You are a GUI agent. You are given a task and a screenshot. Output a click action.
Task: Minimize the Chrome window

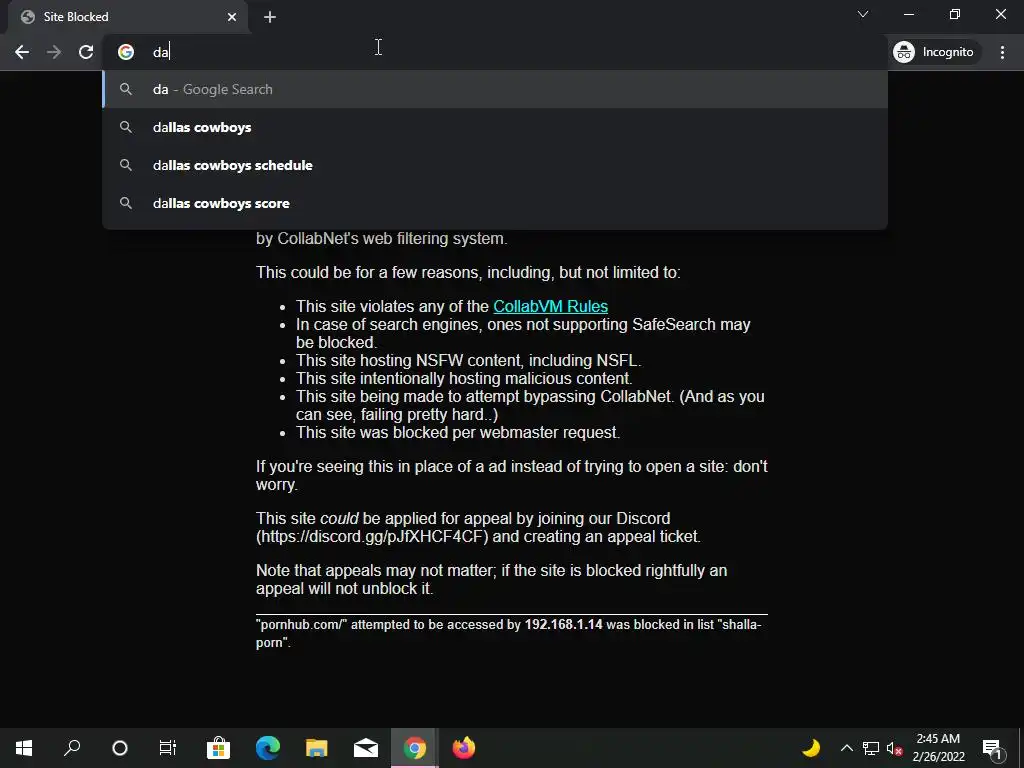pyautogui.click(x=909, y=14)
